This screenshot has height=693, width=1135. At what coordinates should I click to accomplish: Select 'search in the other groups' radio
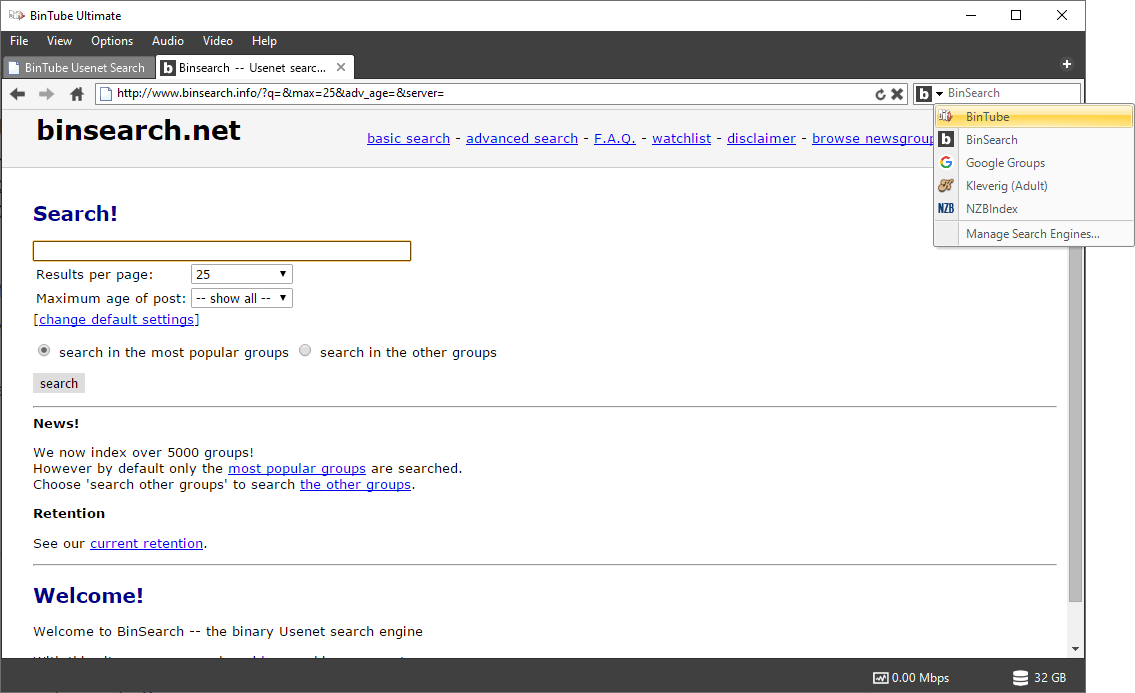tap(305, 350)
